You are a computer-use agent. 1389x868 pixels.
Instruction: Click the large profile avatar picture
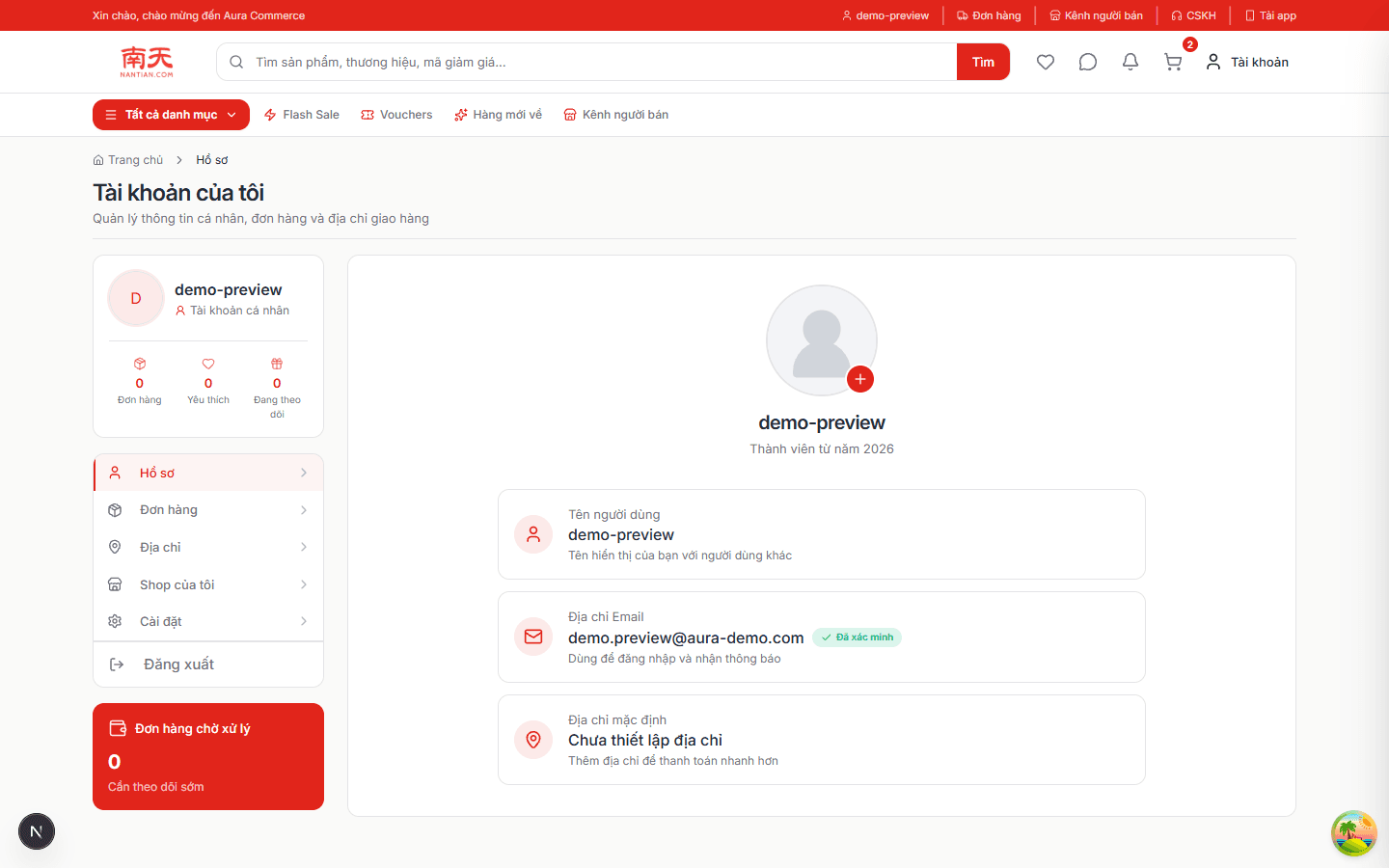[x=822, y=340]
